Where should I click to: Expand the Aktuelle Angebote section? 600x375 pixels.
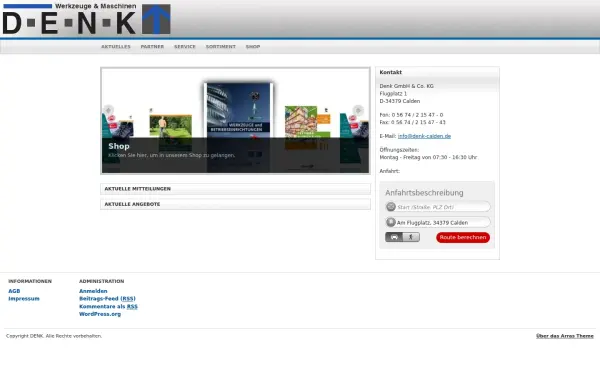point(235,204)
